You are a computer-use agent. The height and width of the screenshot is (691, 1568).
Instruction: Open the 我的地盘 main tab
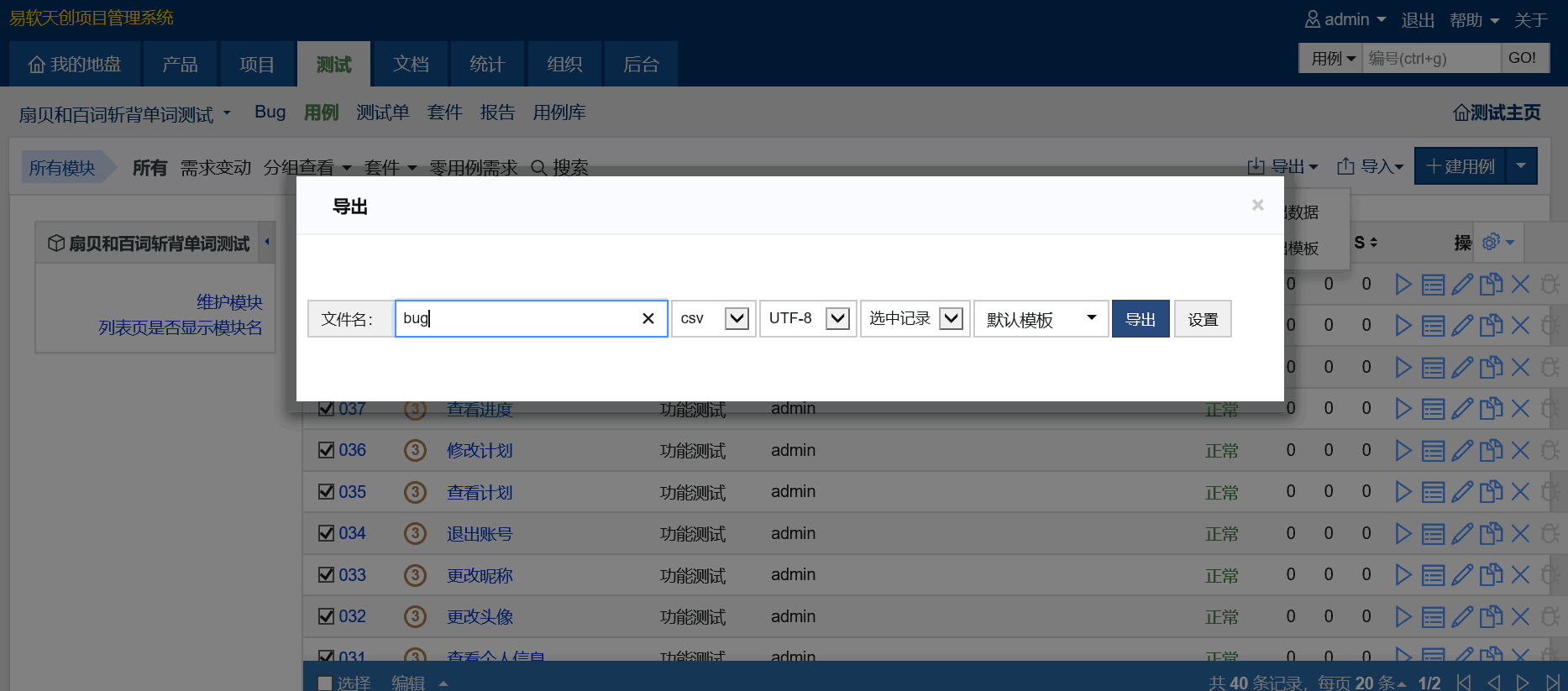click(74, 65)
